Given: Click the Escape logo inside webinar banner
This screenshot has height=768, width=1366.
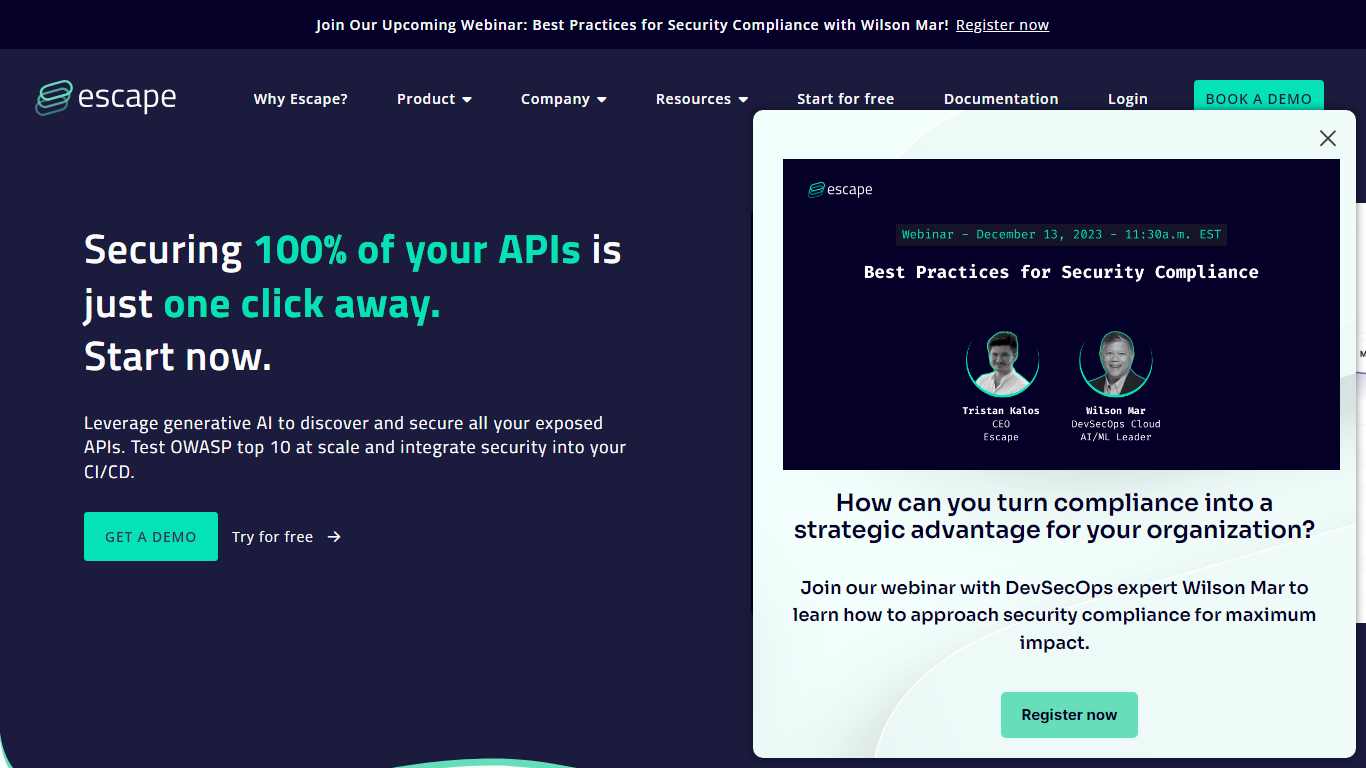Looking at the screenshot, I should pyautogui.click(x=840, y=190).
